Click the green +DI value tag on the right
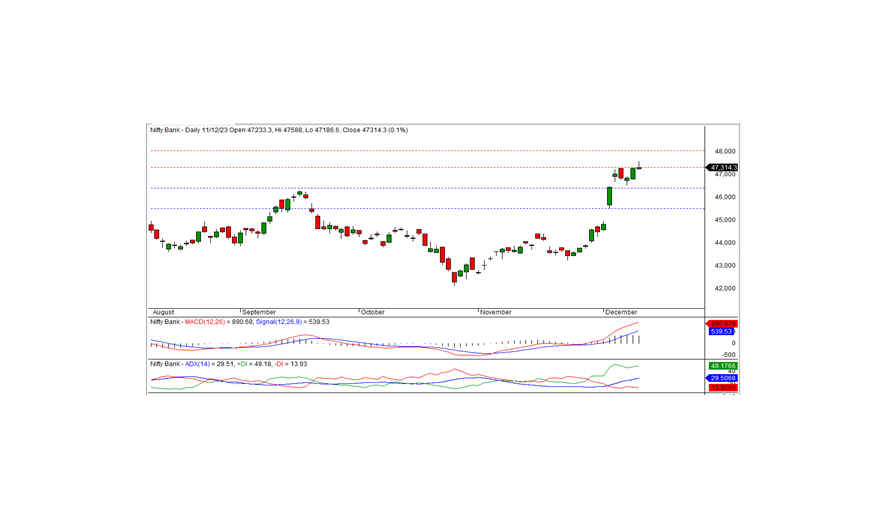 [x=722, y=366]
